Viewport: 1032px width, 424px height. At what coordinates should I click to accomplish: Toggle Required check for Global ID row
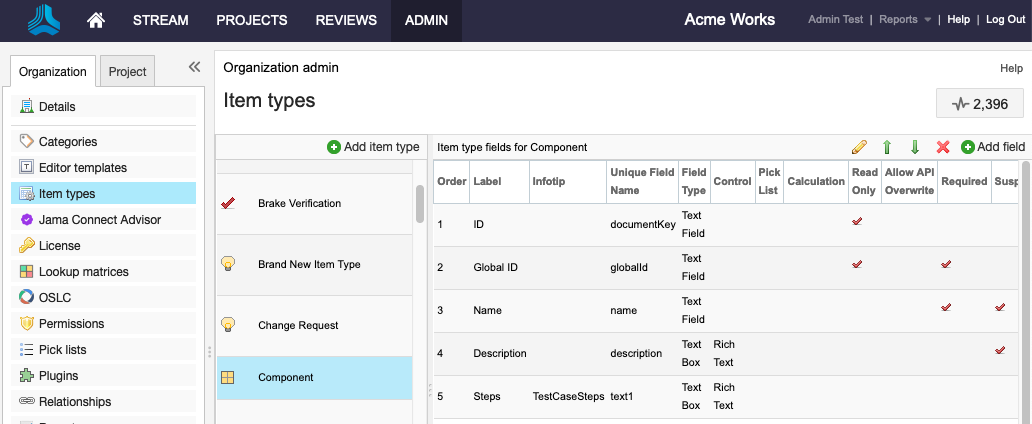[x=946, y=265]
